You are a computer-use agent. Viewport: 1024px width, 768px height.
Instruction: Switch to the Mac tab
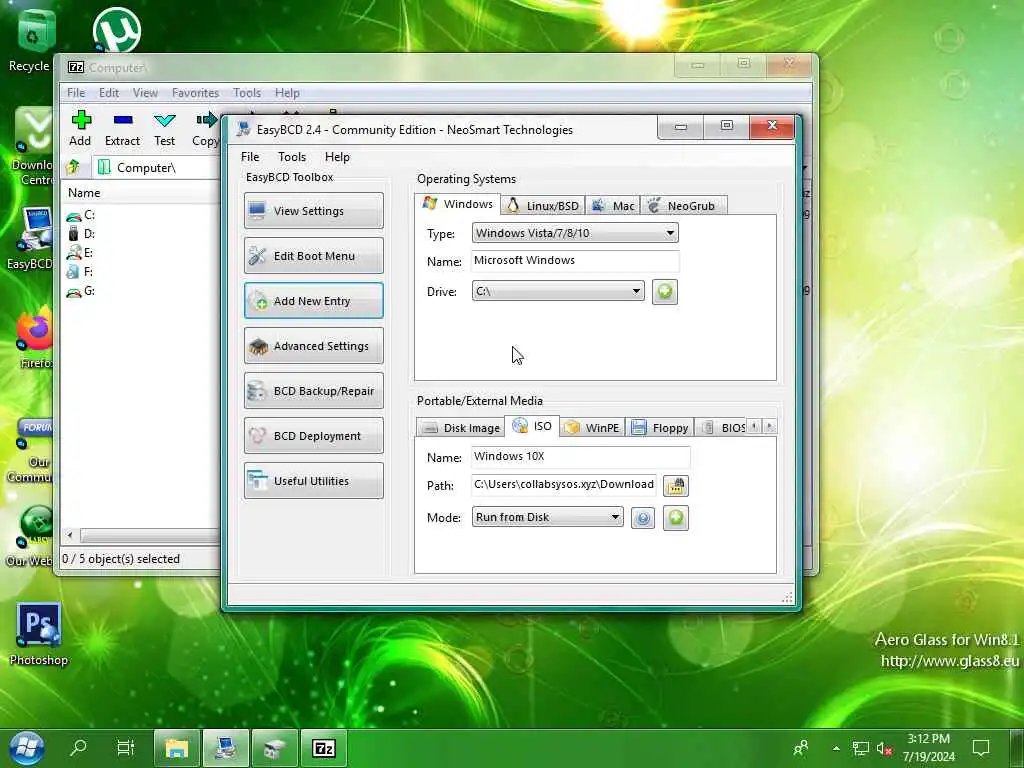613,206
